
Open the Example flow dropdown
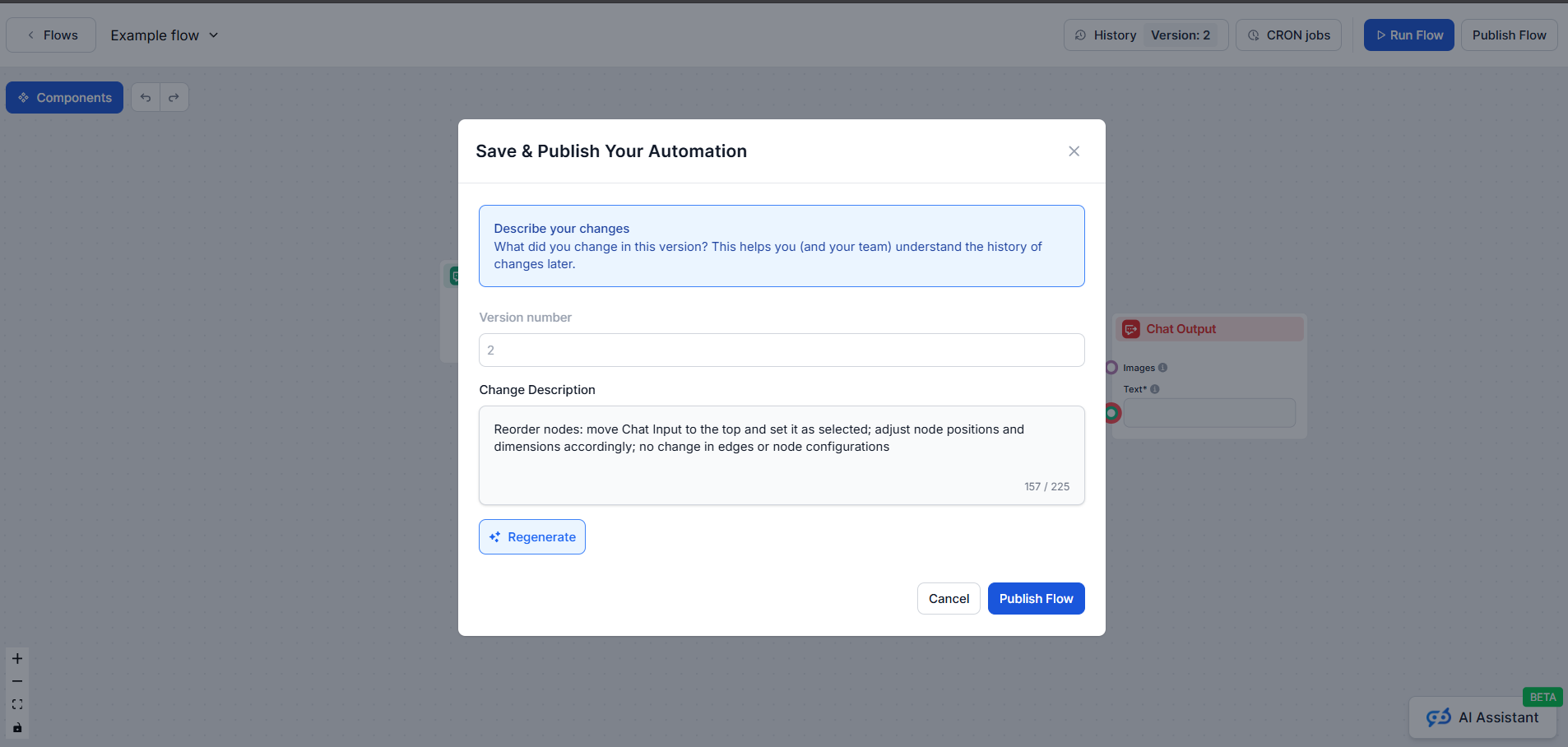(213, 35)
